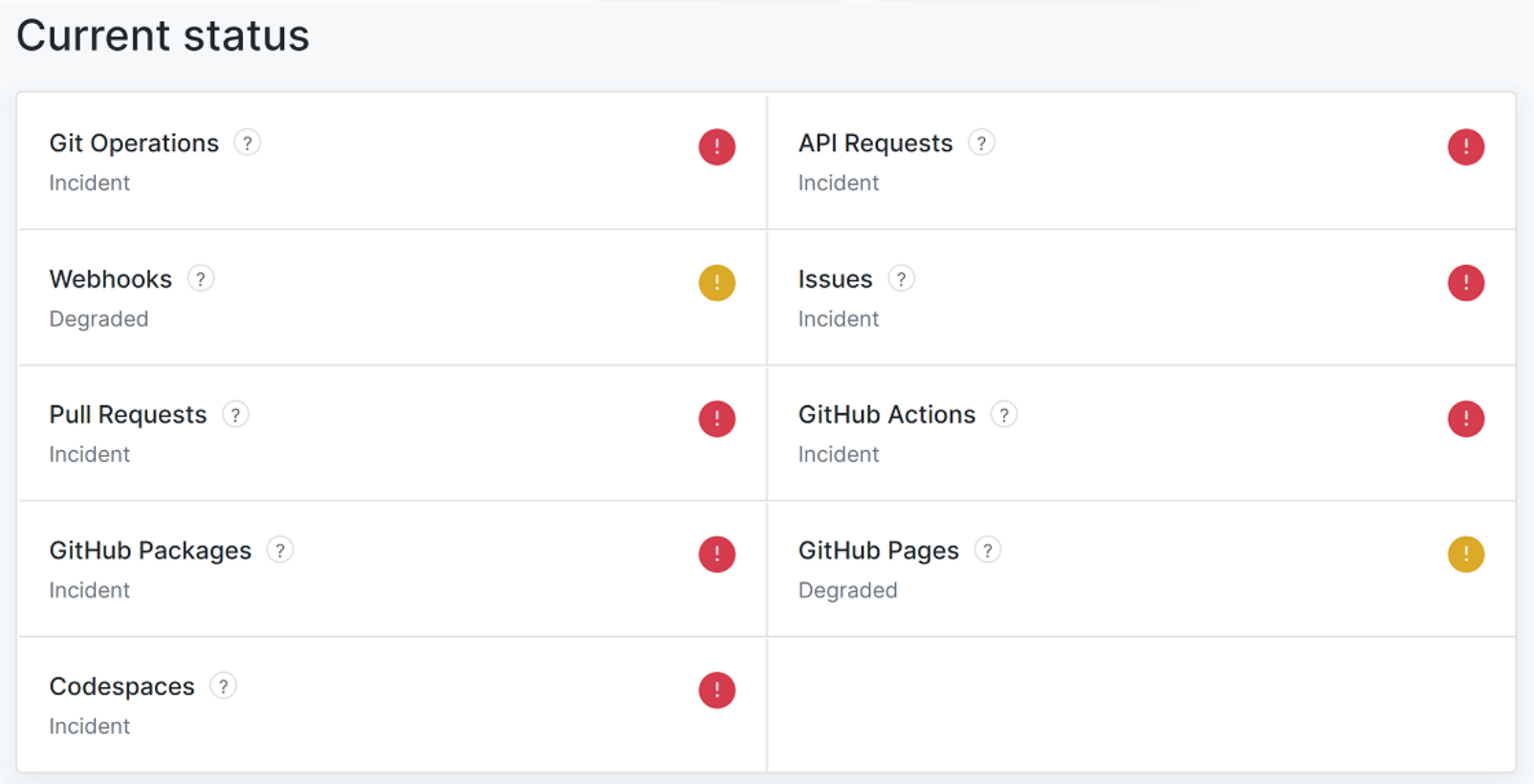Click the Incident status under GitHub Packages

point(89,590)
